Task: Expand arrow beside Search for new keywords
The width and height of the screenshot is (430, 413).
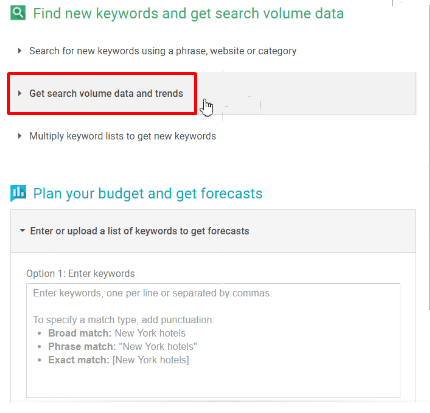Action: (x=19, y=51)
